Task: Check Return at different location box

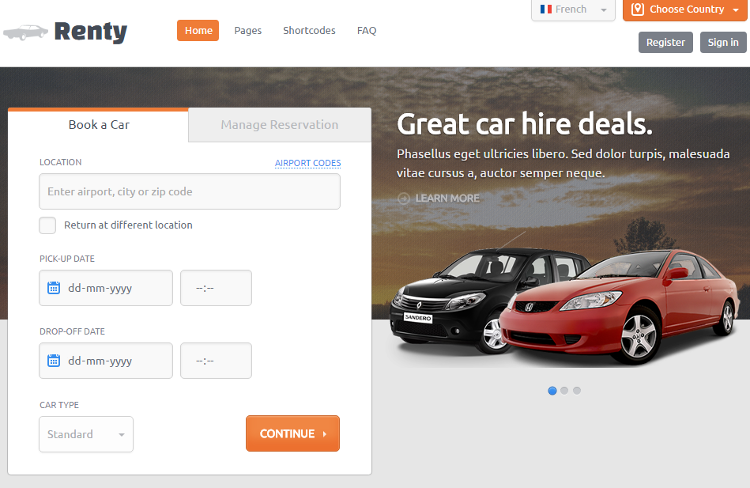Action: [x=47, y=225]
